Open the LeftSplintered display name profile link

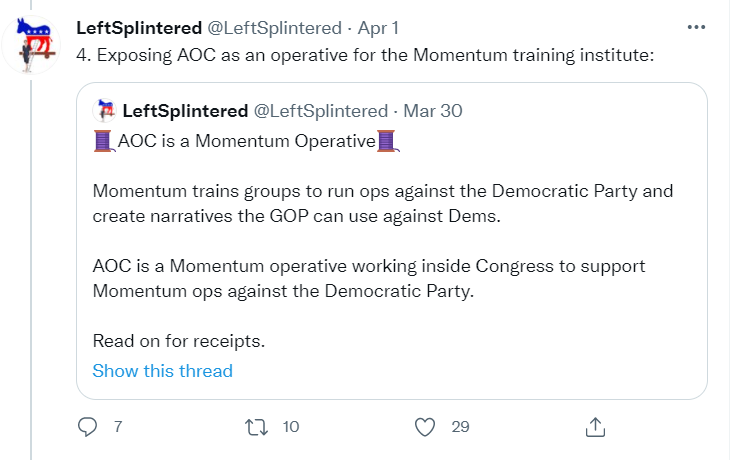coord(138,28)
